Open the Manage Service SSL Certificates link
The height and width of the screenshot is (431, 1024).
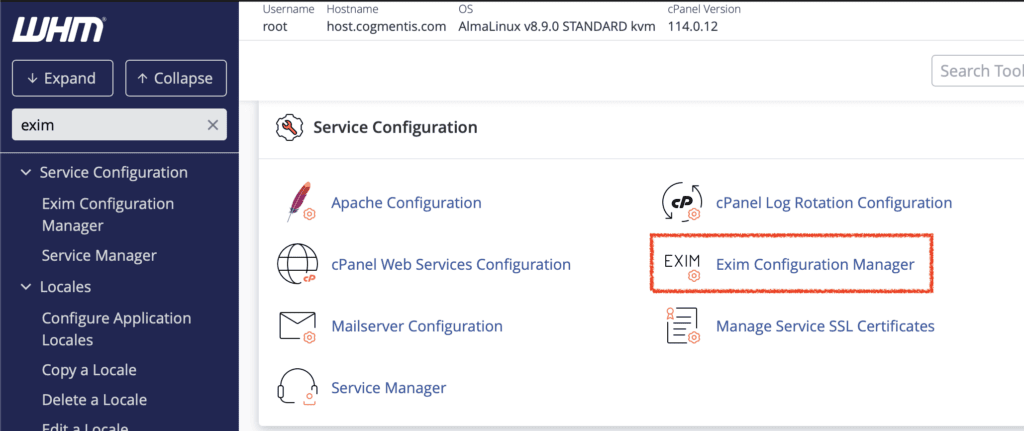[825, 326]
